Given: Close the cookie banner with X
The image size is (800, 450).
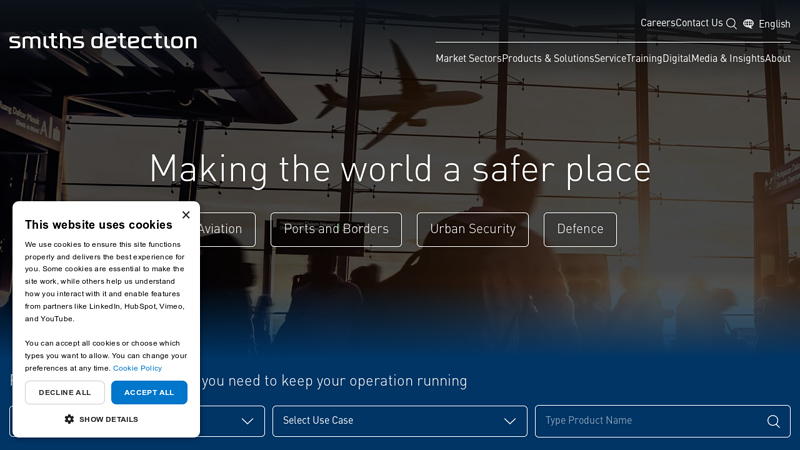Looking at the screenshot, I should (x=185, y=215).
